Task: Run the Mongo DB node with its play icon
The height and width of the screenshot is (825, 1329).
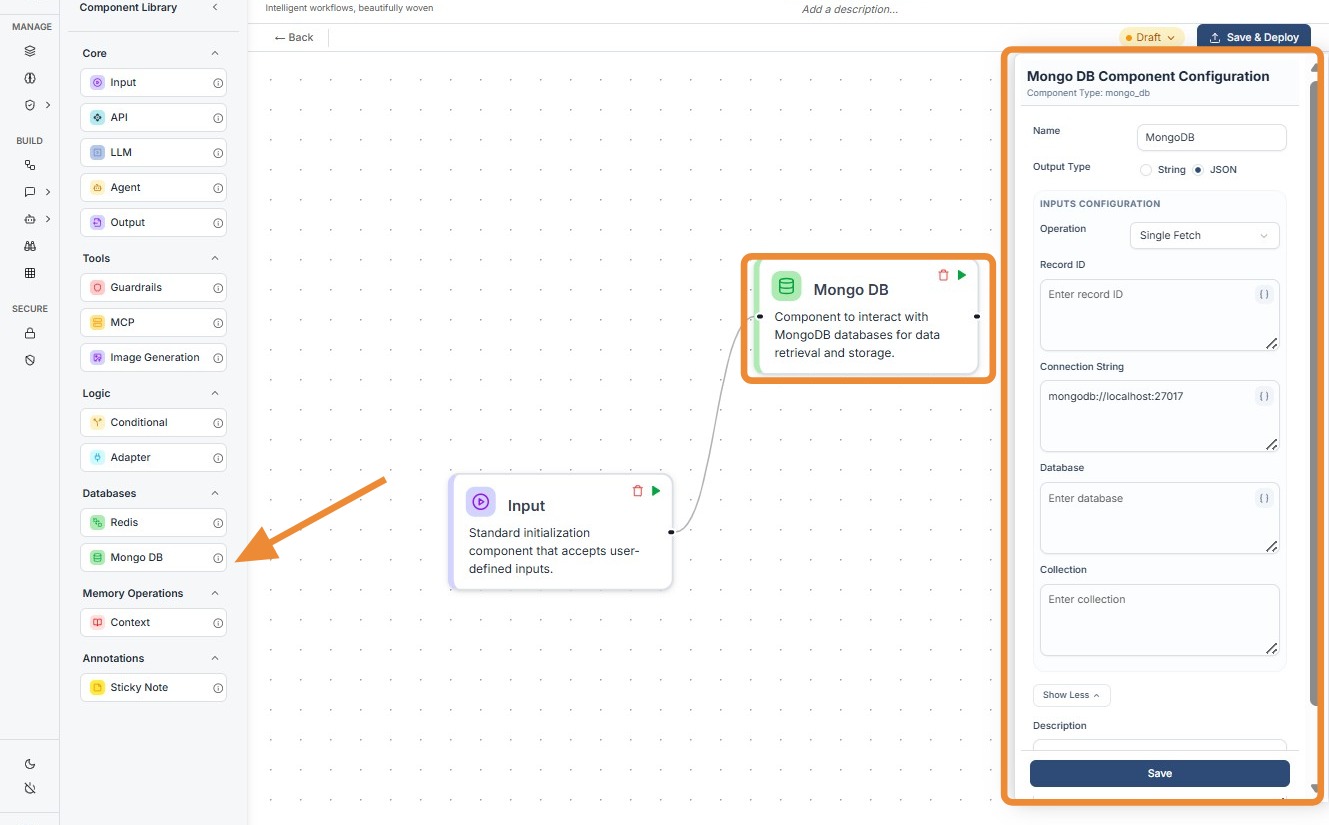Action: click(962, 275)
